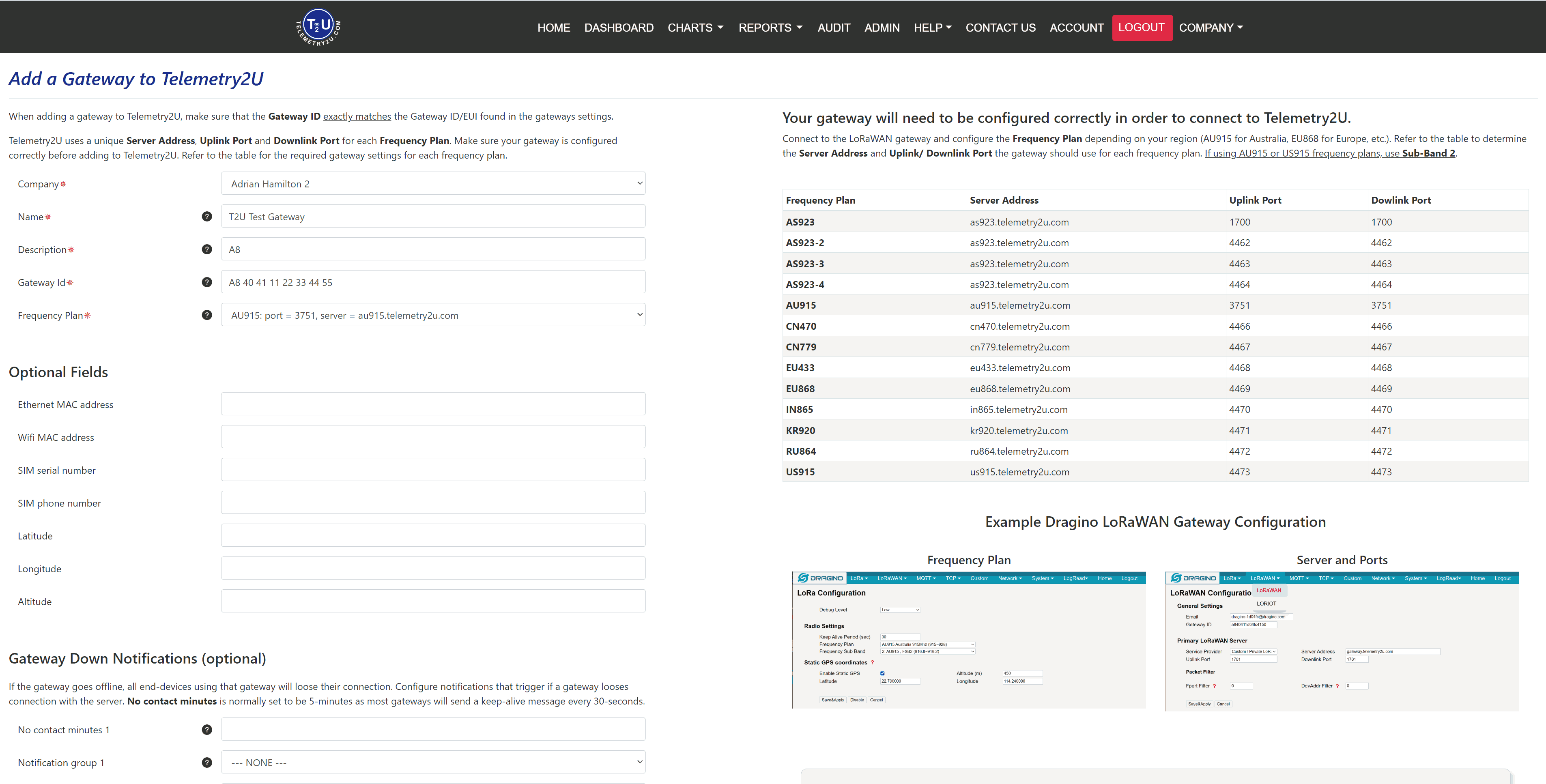Open the Company dropdown showing Adrian Hamilton 2
The width and height of the screenshot is (1546, 784).
pos(433,184)
